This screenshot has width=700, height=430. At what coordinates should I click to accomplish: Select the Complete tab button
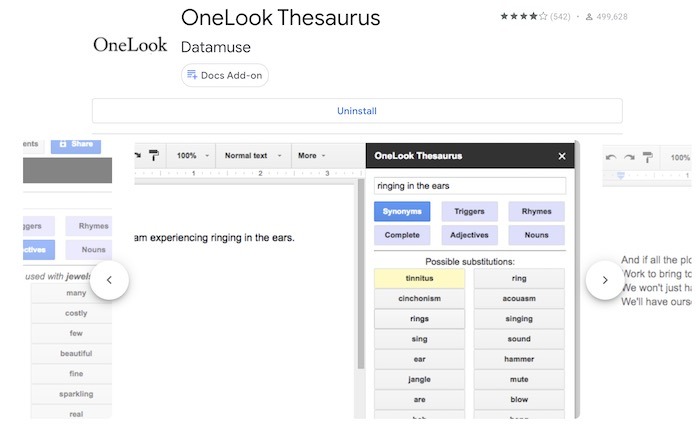[402, 235]
